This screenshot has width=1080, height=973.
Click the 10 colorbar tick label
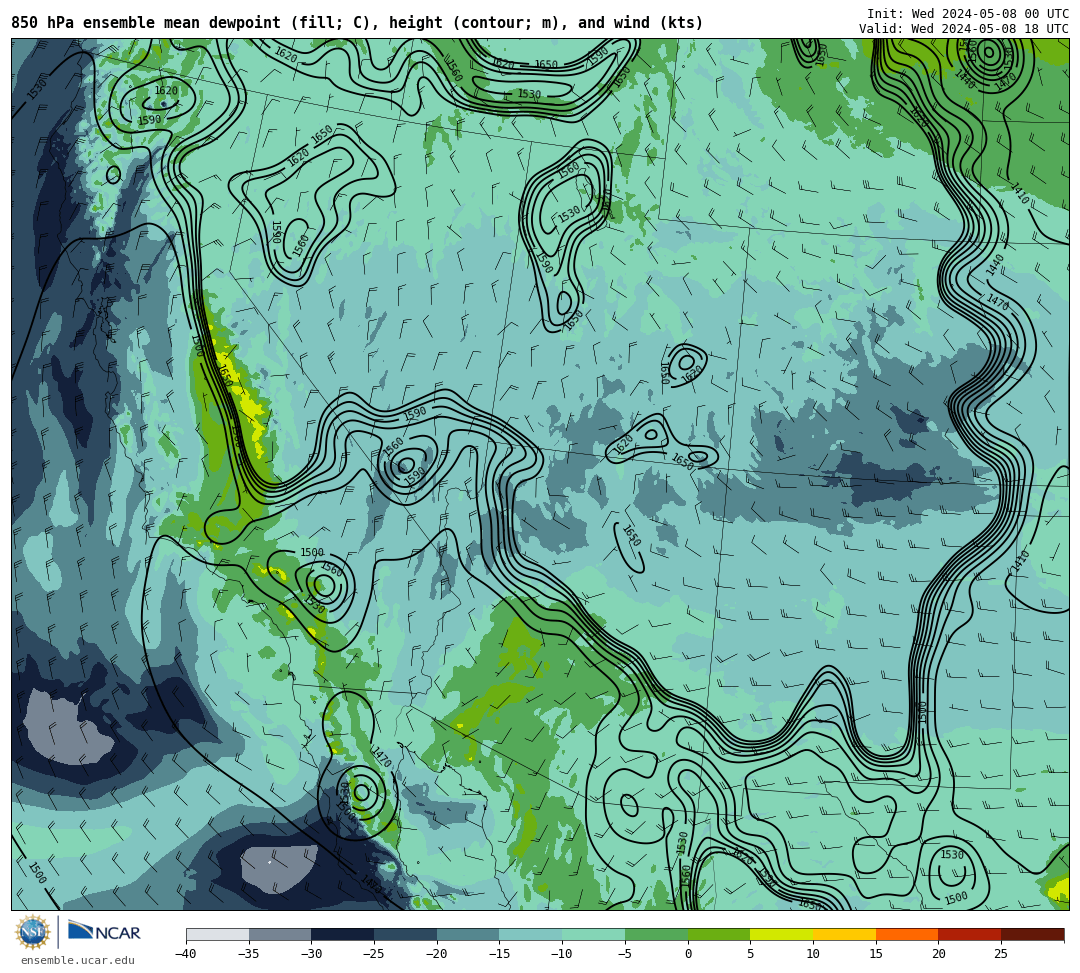point(813,954)
